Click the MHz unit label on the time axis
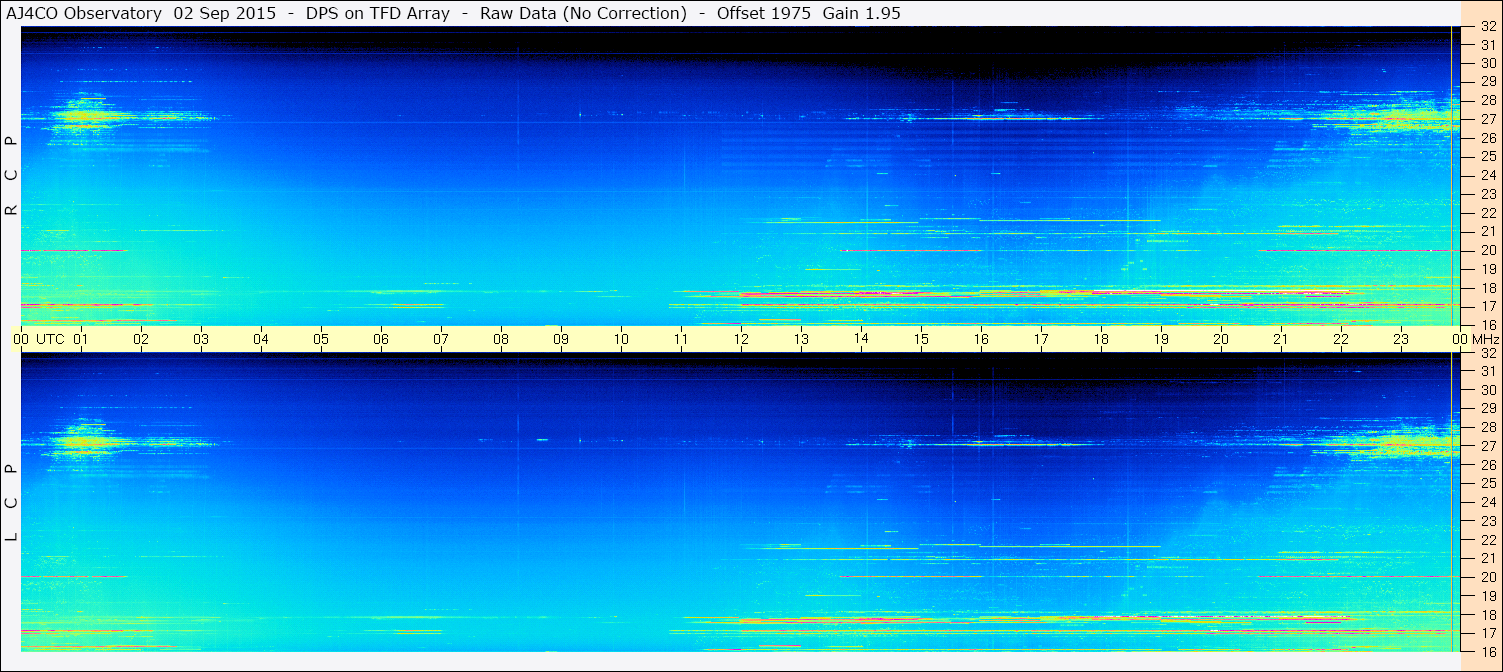Screen dimensions: 1503x672 [x=1485, y=339]
